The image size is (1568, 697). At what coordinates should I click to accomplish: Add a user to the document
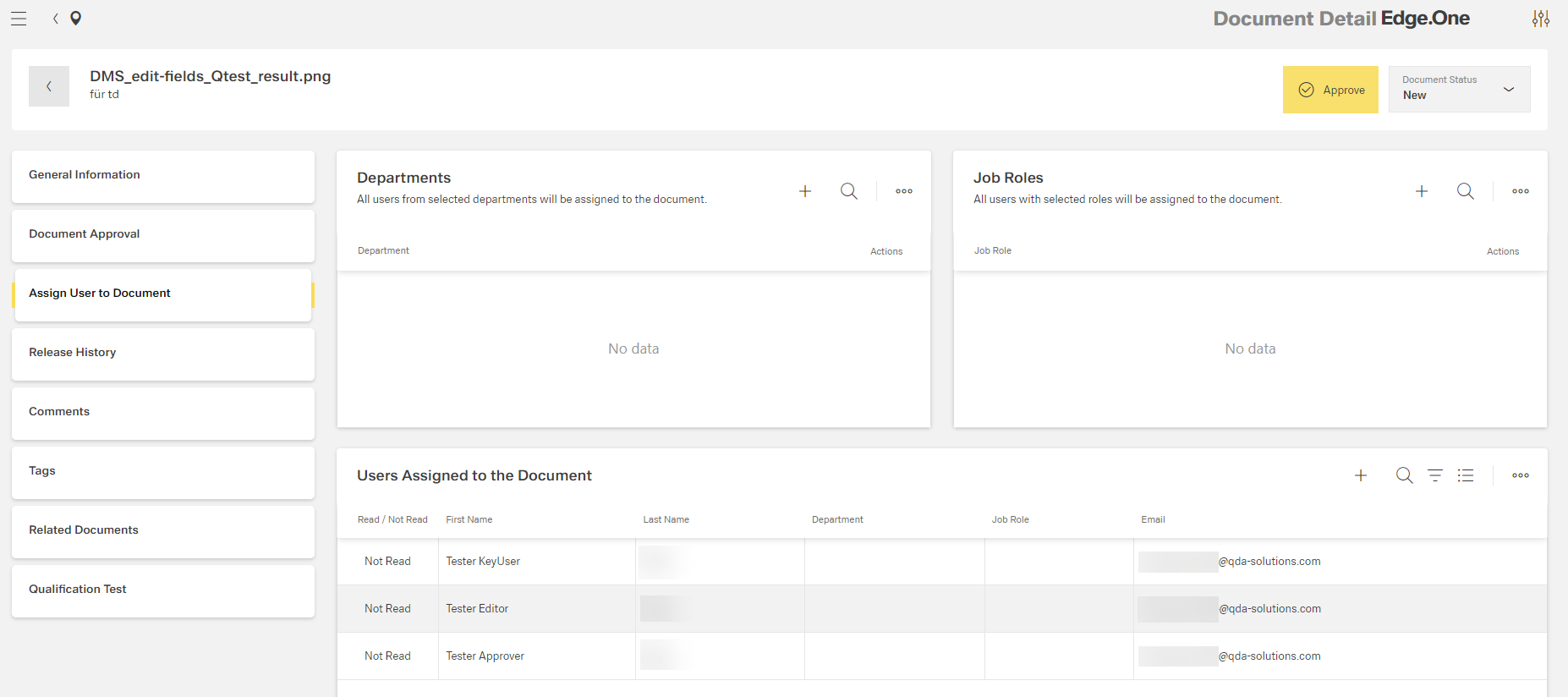click(1361, 475)
